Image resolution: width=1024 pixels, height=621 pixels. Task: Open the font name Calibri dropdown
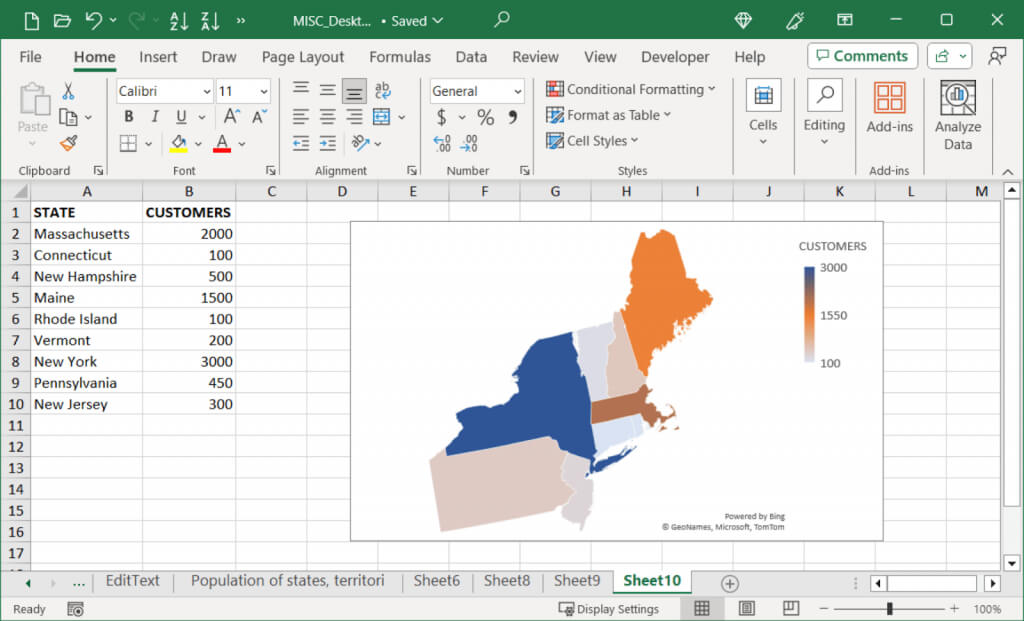pos(206,91)
